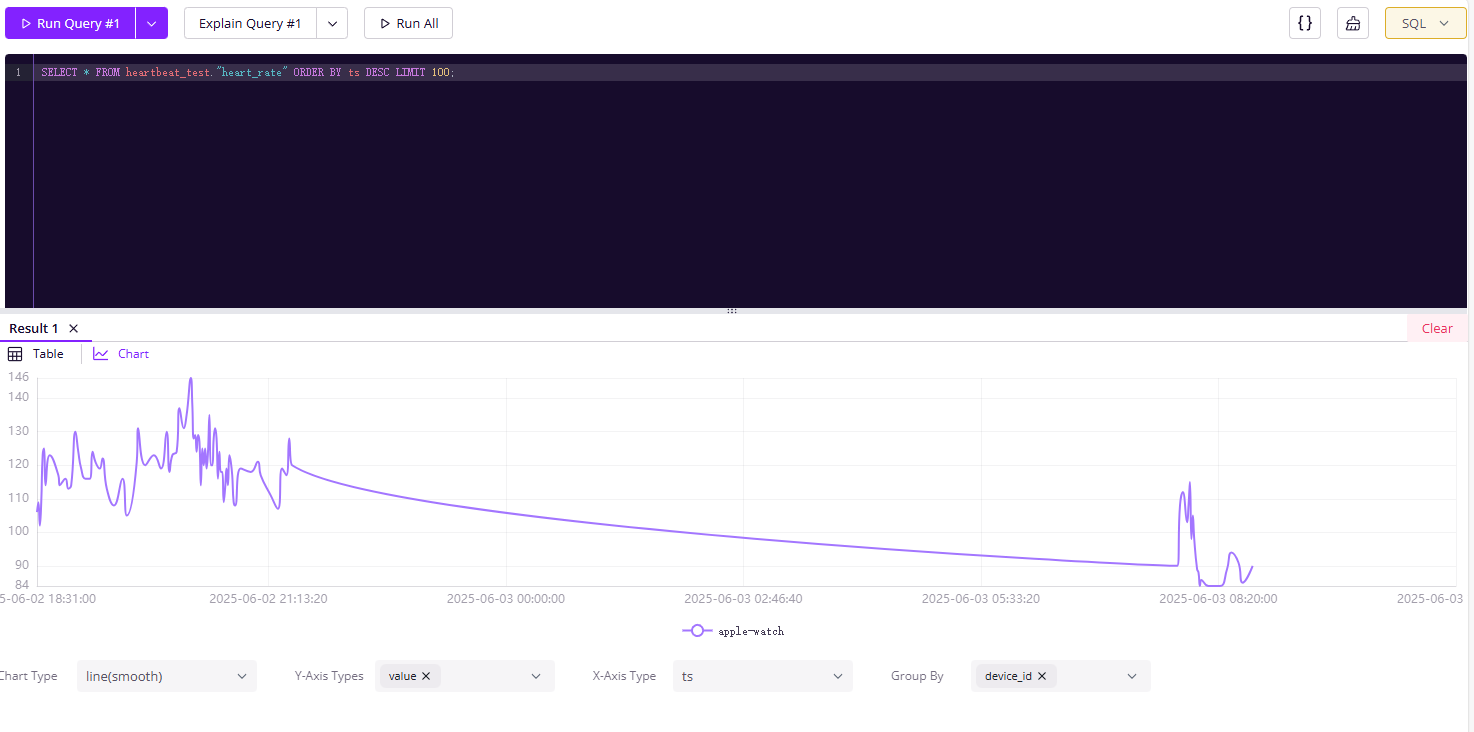Clear the results with Clear button
The width and height of the screenshot is (1474, 732).
click(x=1437, y=328)
